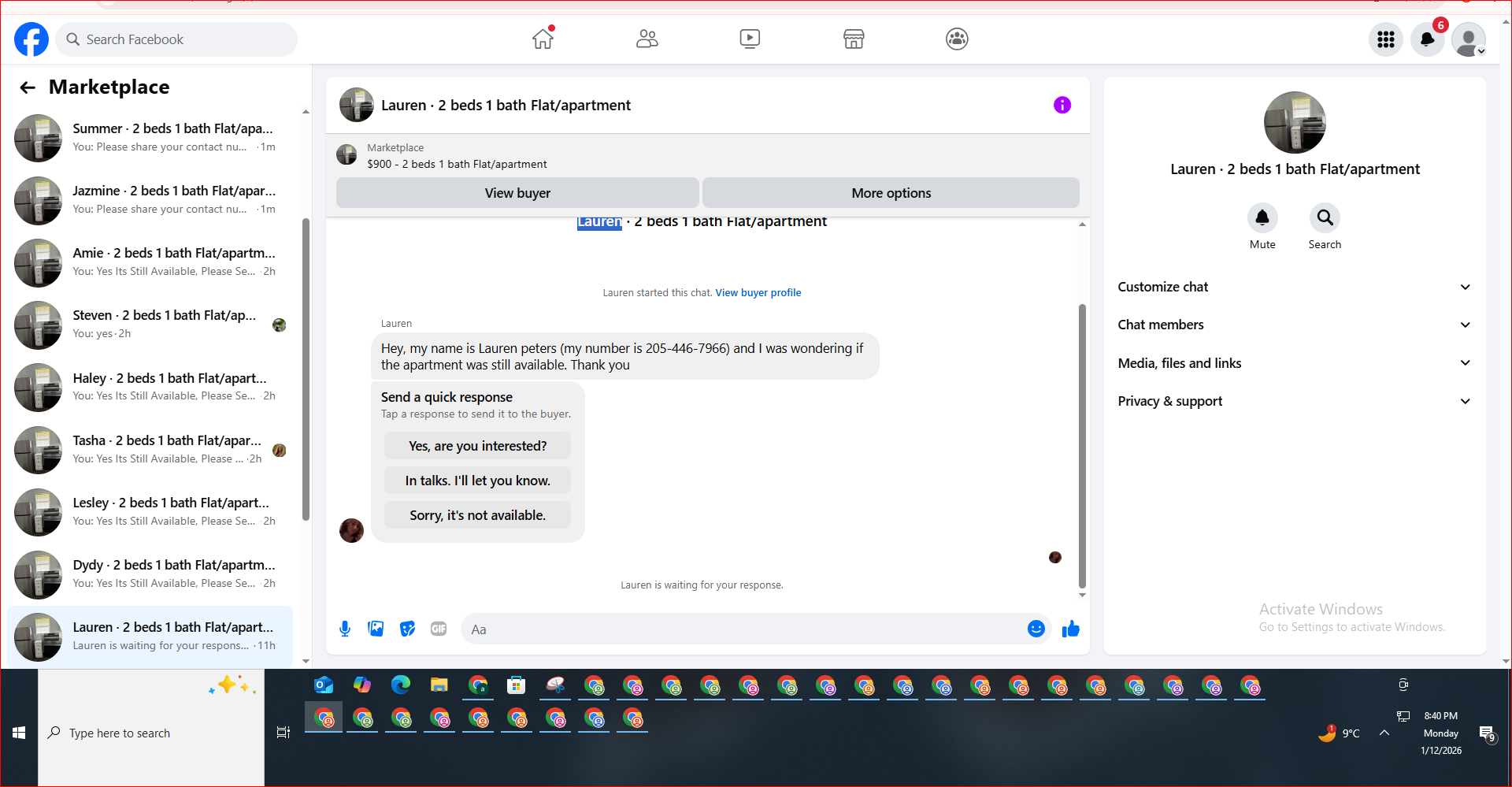This screenshot has height=787, width=1512.
Task: Click the chat scrollbar down arrow
Action: [1082, 596]
